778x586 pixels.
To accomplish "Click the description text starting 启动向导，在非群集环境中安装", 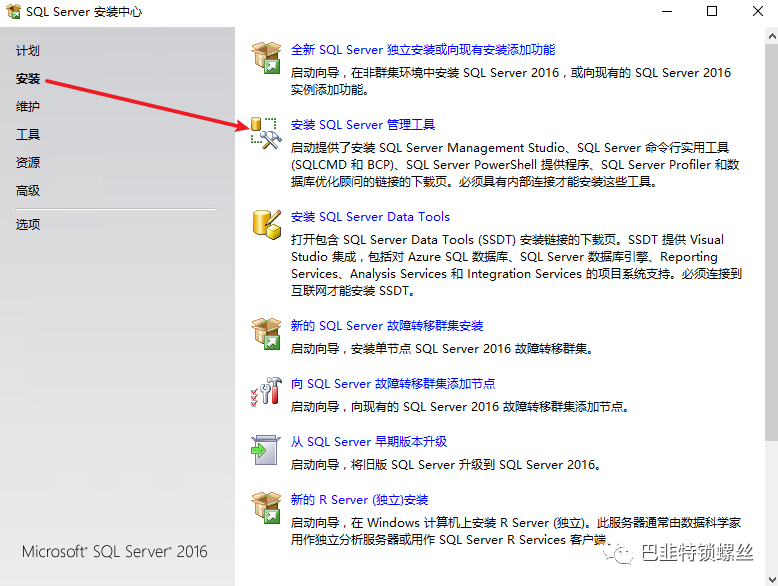I will (511, 81).
